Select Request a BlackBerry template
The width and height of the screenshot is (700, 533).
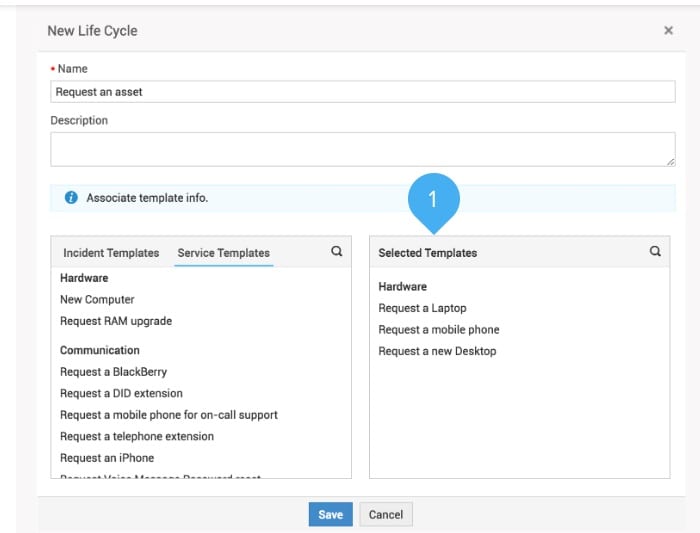[113, 372]
